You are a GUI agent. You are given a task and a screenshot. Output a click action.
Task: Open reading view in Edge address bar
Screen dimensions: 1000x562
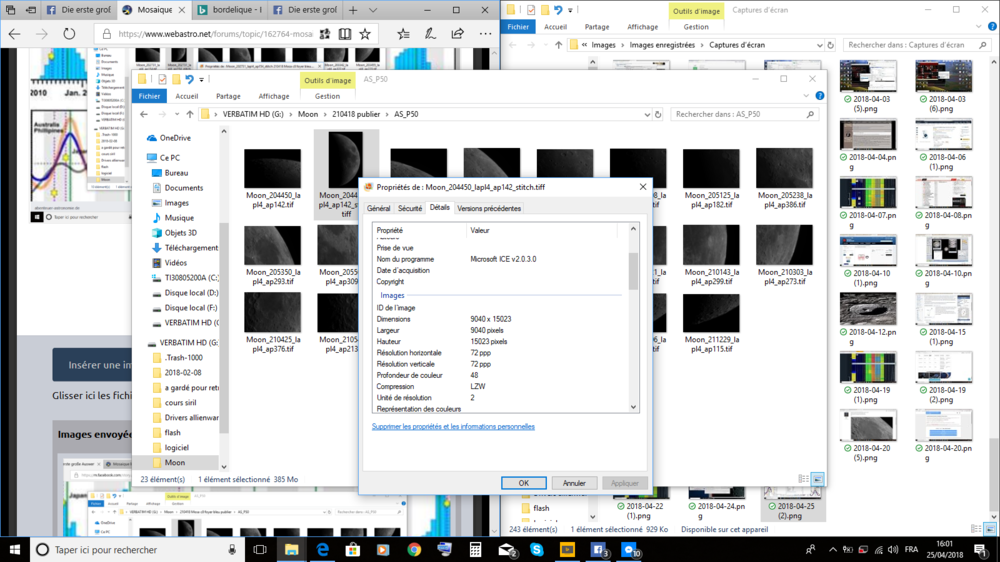[x=344, y=34]
